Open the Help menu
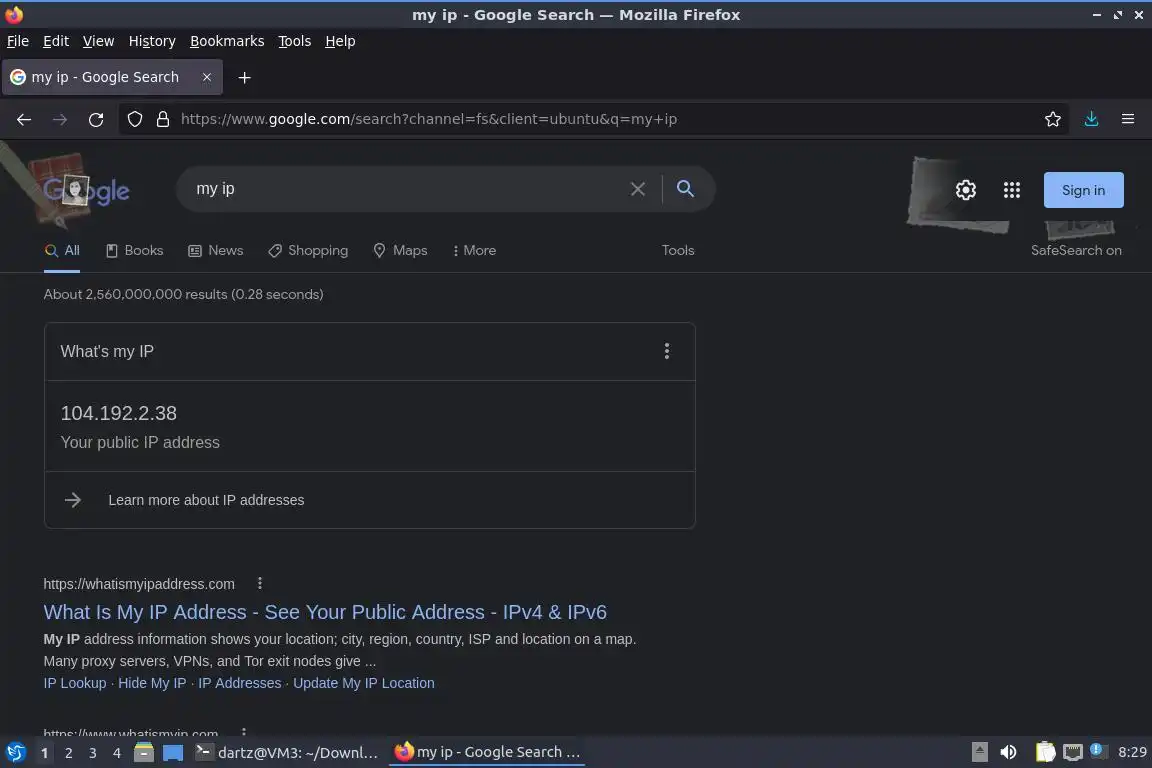Viewport: 1152px width, 768px height. (340, 41)
